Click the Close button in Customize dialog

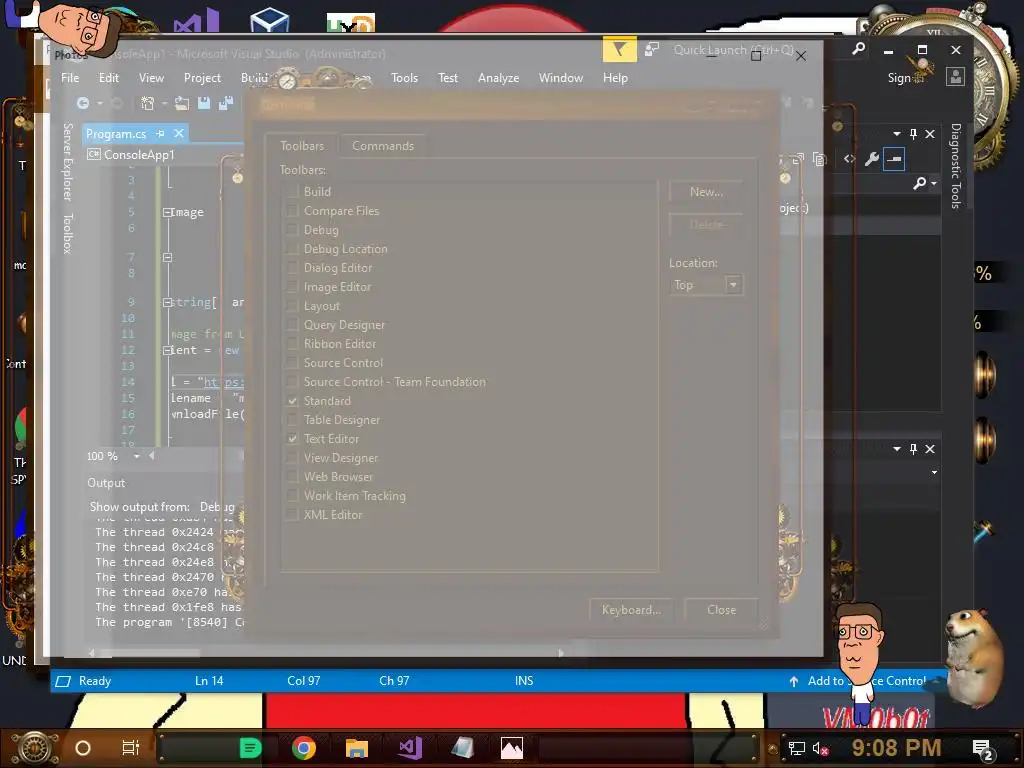coord(721,610)
